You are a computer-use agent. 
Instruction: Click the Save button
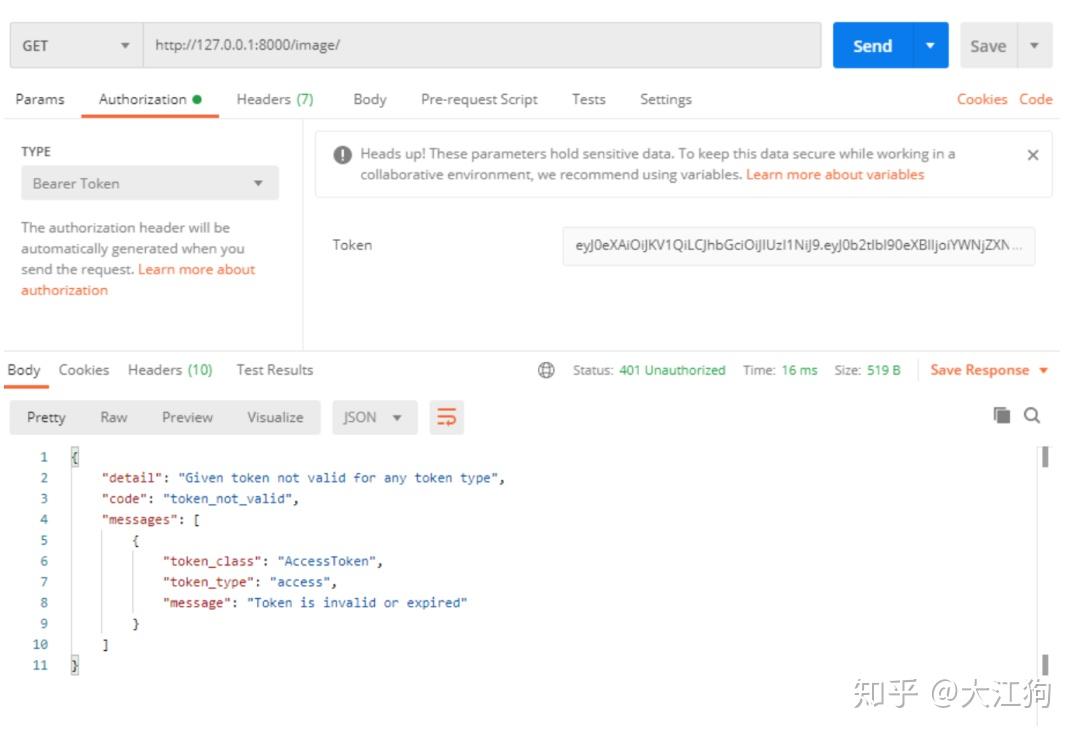coord(987,45)
